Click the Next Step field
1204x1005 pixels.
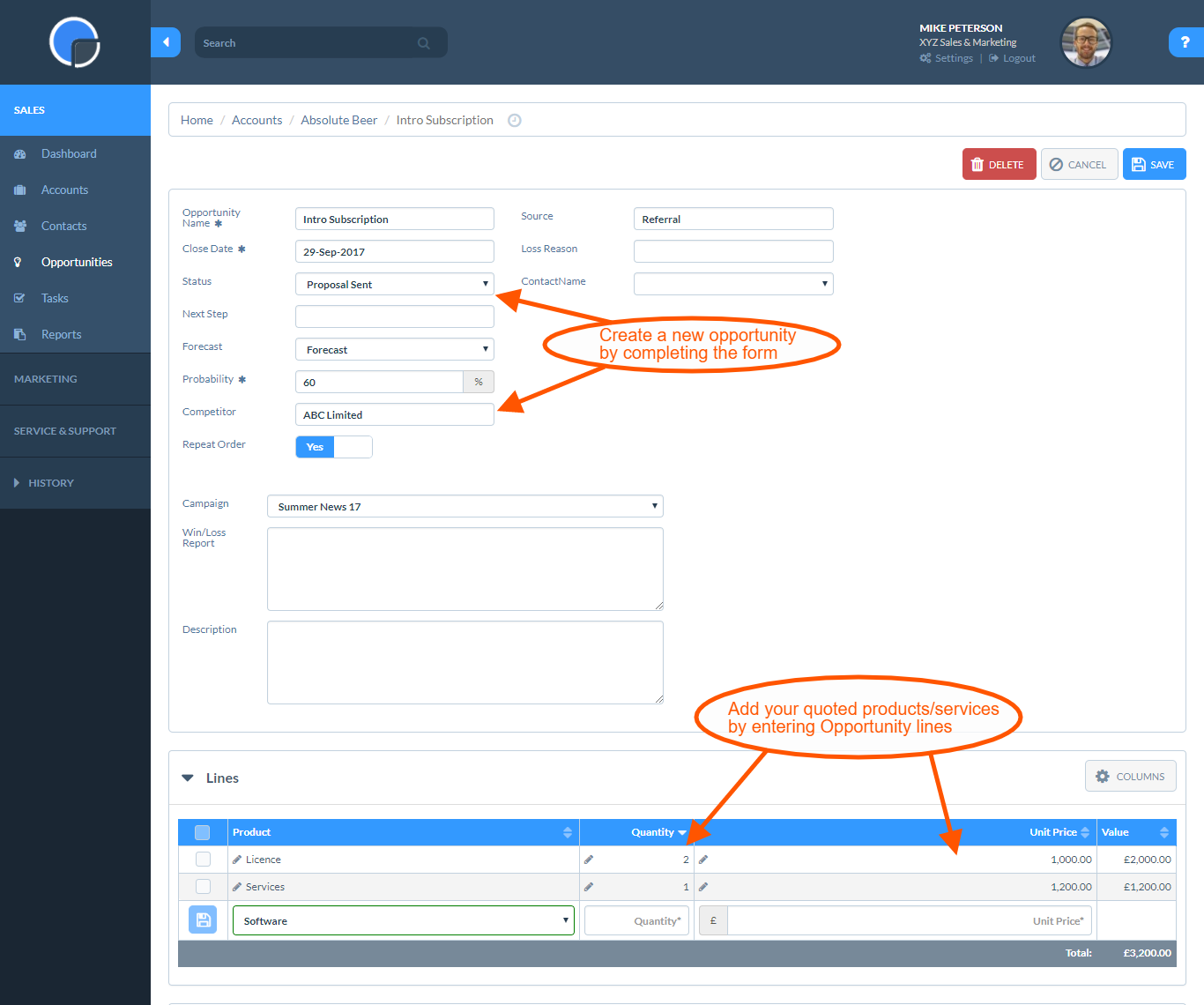pyautogui.click(x=395, y=316)
